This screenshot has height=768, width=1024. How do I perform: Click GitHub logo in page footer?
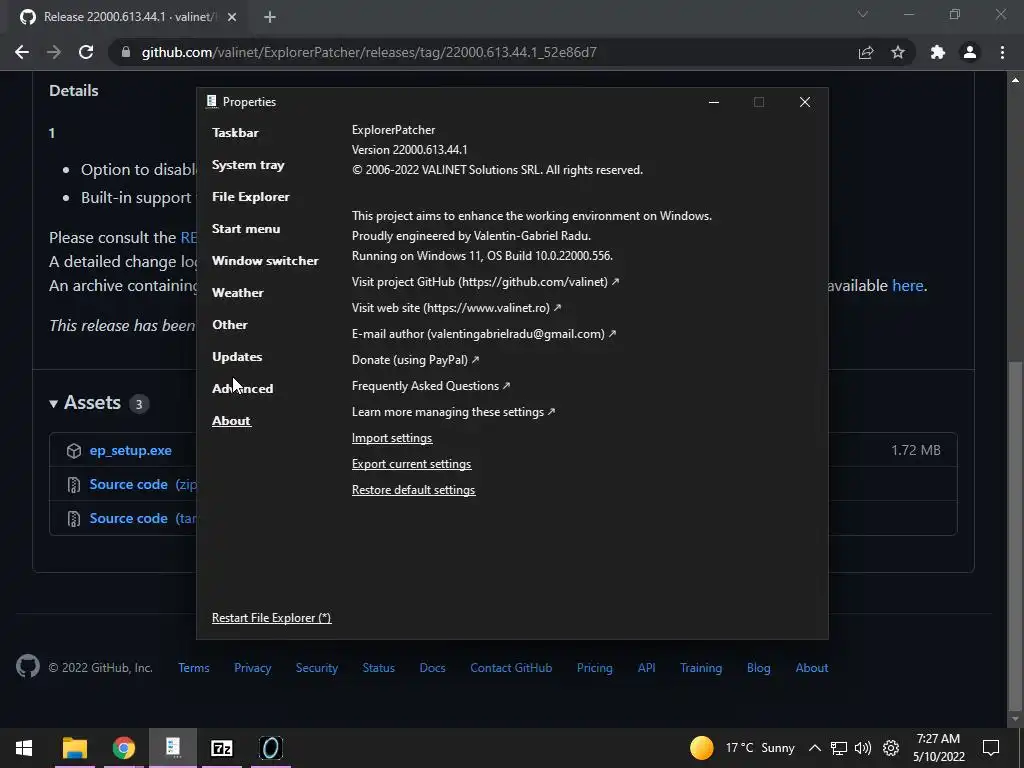pos(27,667)
